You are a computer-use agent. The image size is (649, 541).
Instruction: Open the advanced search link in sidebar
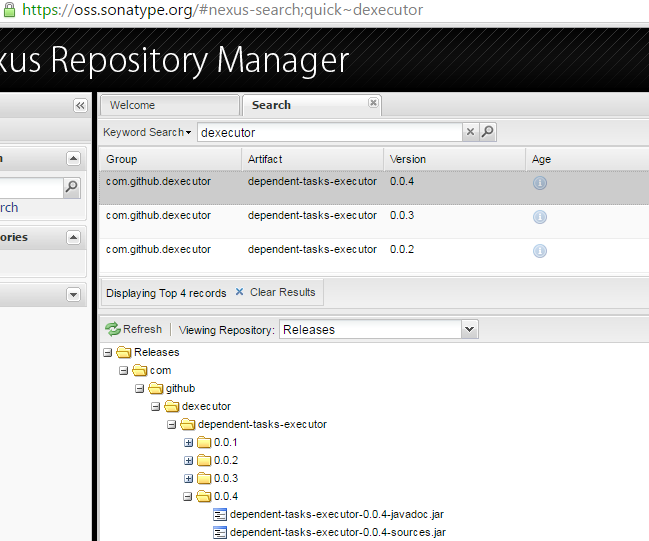[x=9, y=207]
